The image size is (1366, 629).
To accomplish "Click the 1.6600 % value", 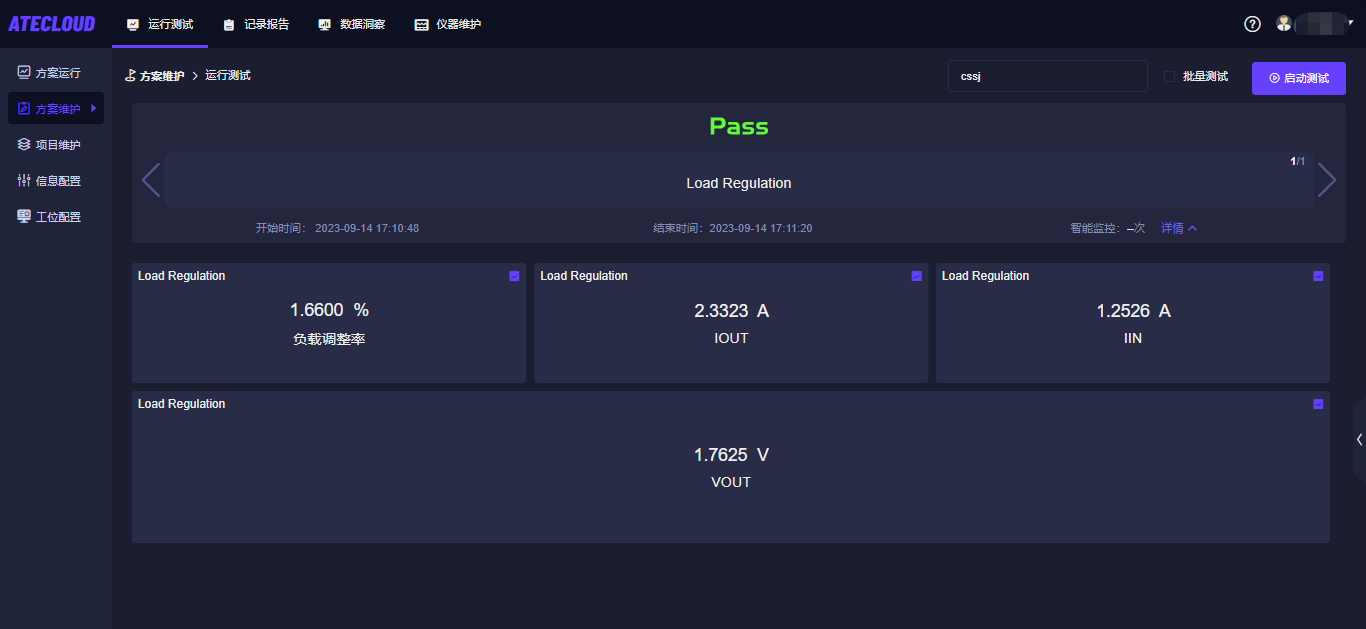I will click(x=329, y=310).
